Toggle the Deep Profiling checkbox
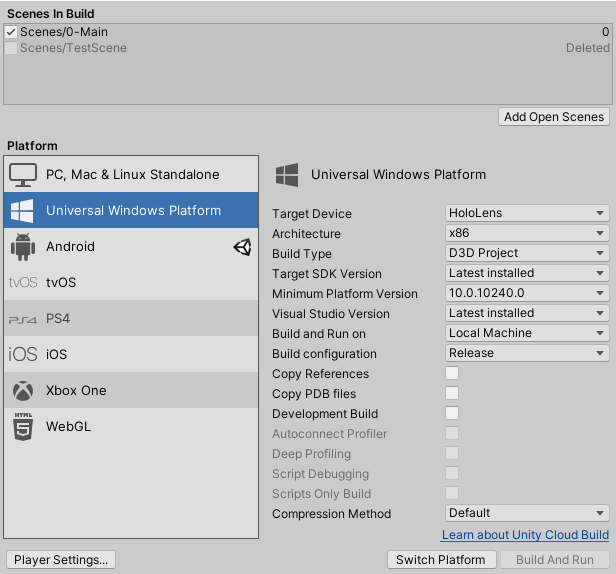This screenshot has width=616, height=574. (452, 453)
